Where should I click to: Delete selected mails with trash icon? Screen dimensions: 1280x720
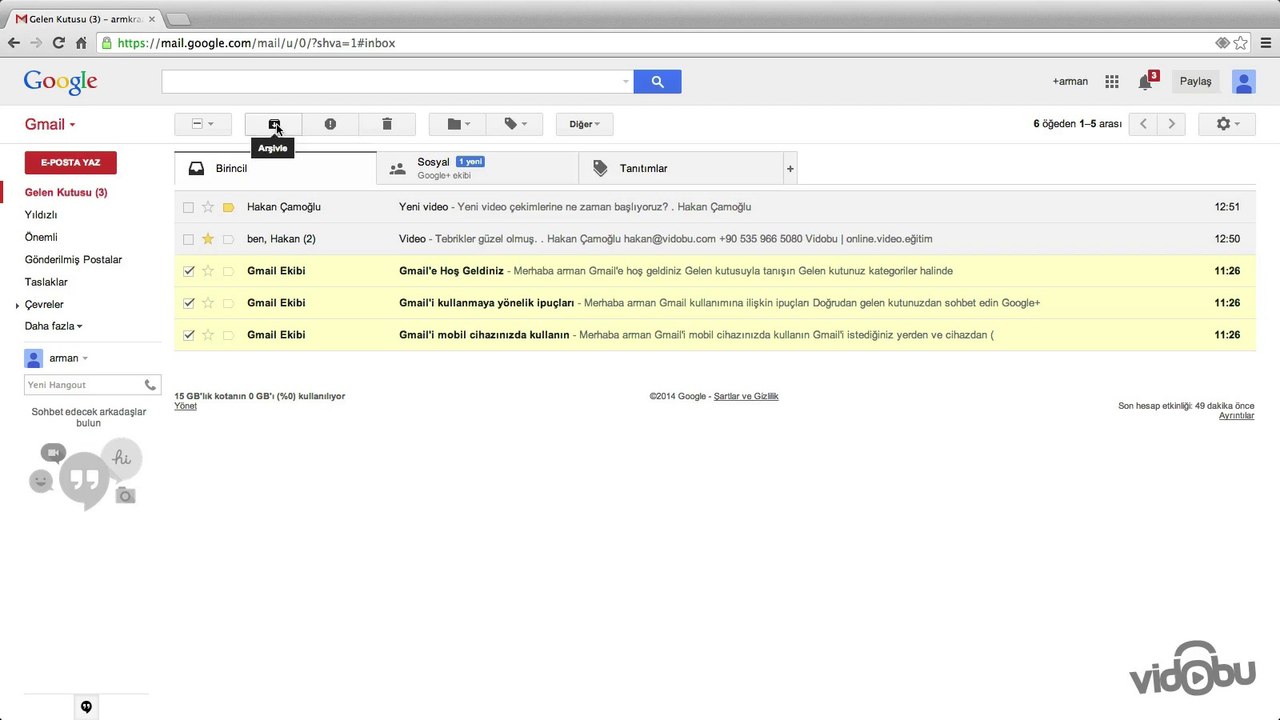point(387,124)
